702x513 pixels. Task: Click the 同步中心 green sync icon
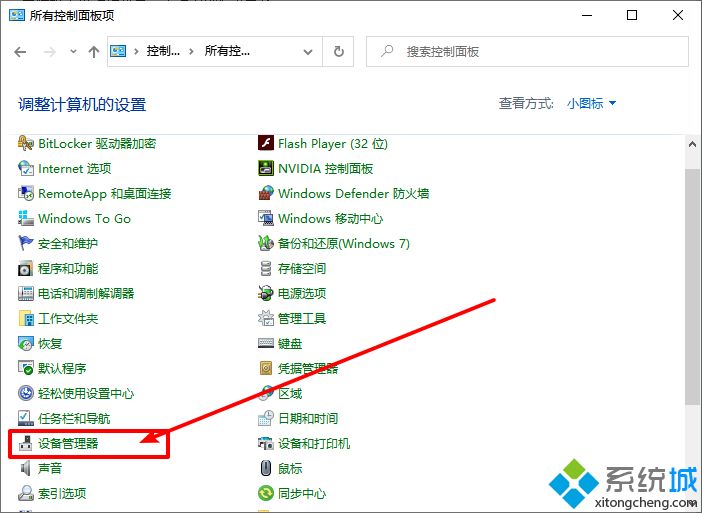[x=265, y=494]
